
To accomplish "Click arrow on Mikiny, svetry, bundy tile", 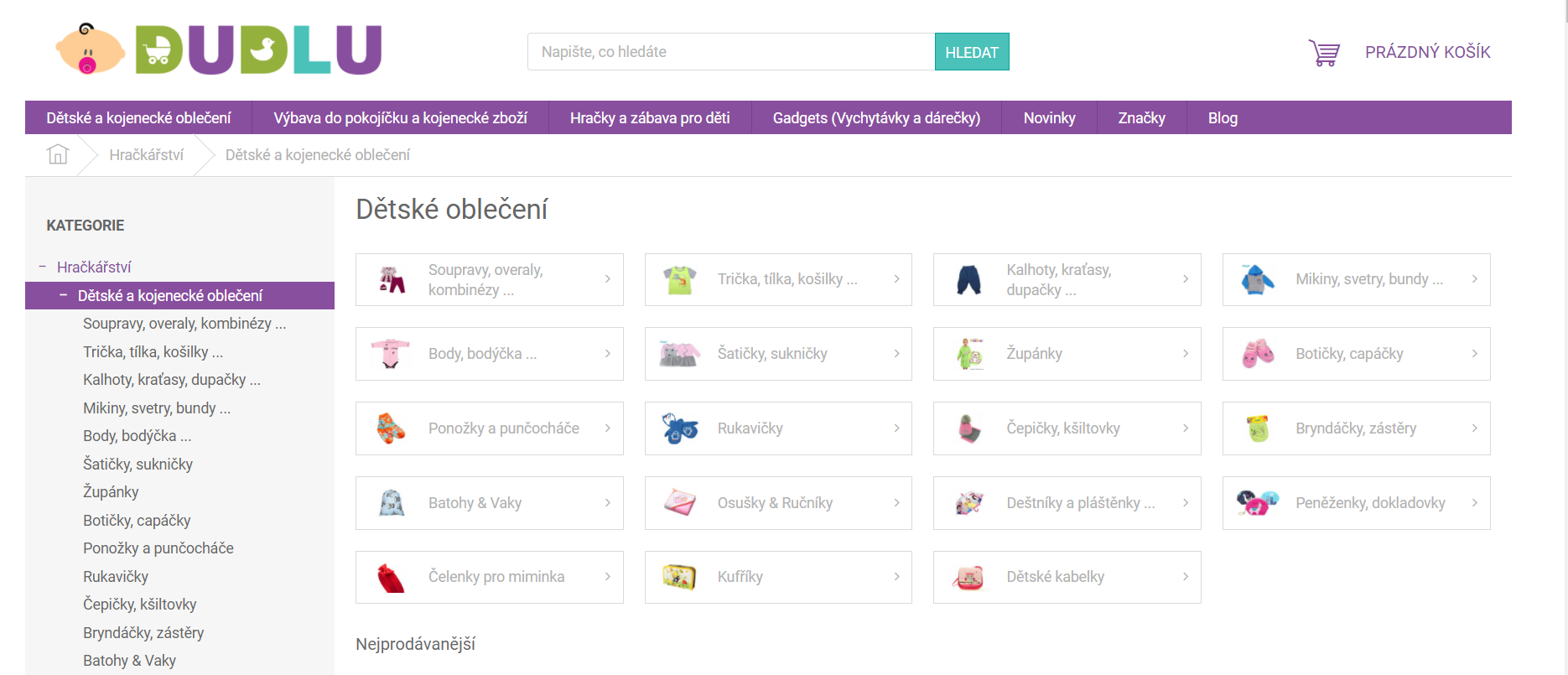I will pos(1474,279).
